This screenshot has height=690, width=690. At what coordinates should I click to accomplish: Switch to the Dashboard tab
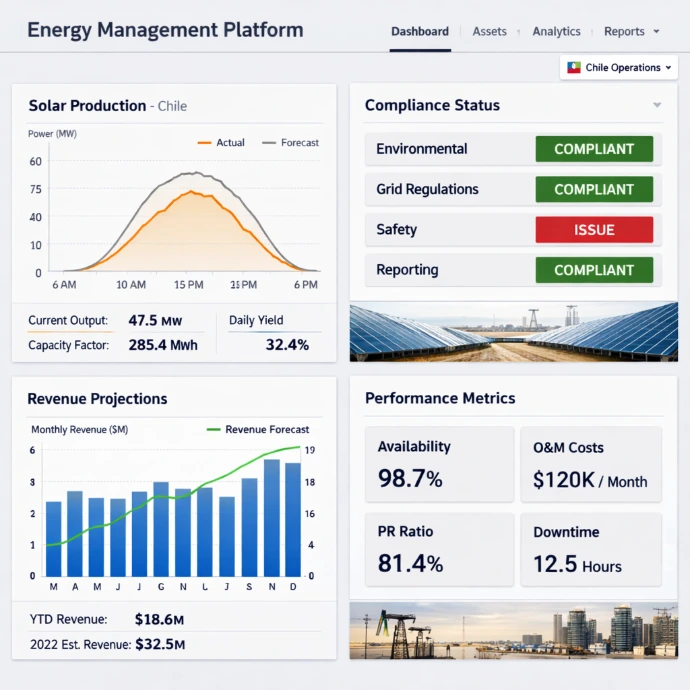[x=420, y=32]
